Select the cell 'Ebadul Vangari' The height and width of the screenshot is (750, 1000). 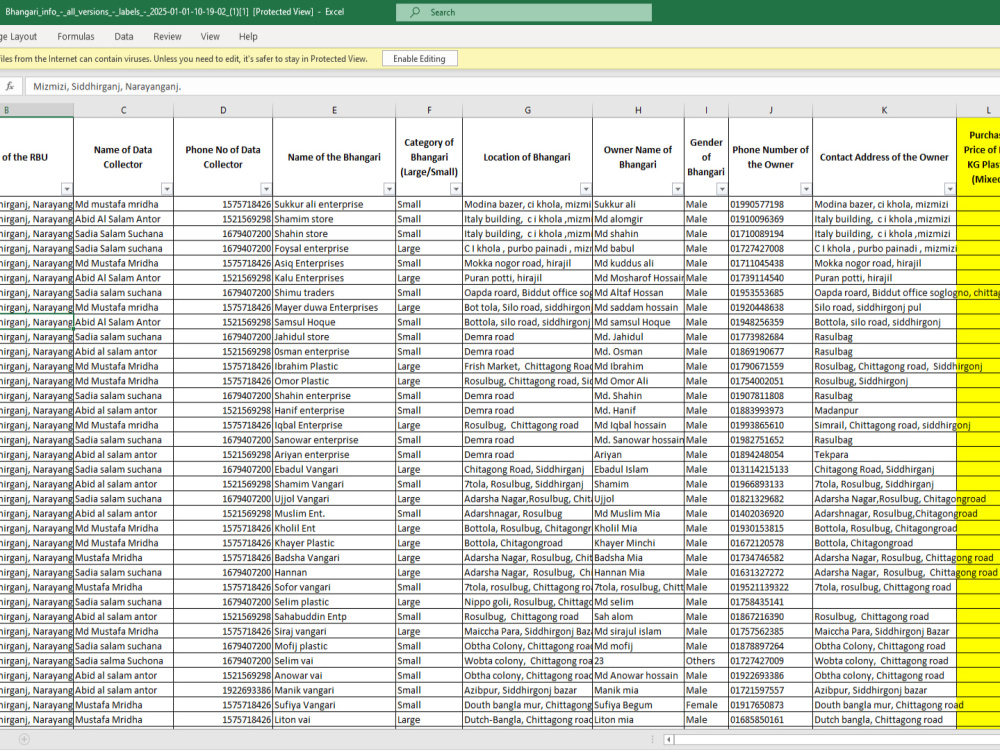[x=334, y=469]
